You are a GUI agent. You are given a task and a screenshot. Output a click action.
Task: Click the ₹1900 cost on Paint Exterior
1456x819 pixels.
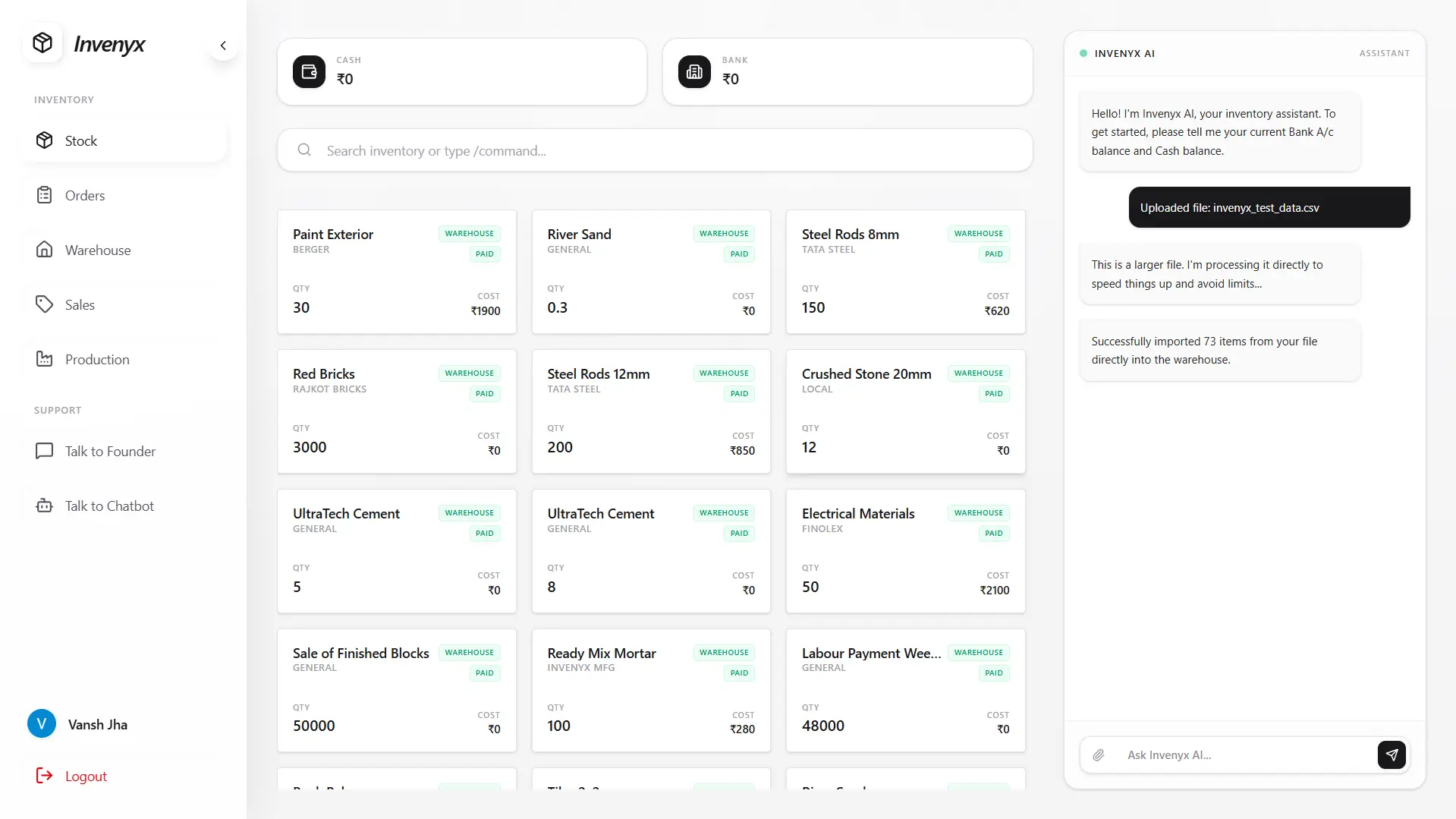(486, 311)
